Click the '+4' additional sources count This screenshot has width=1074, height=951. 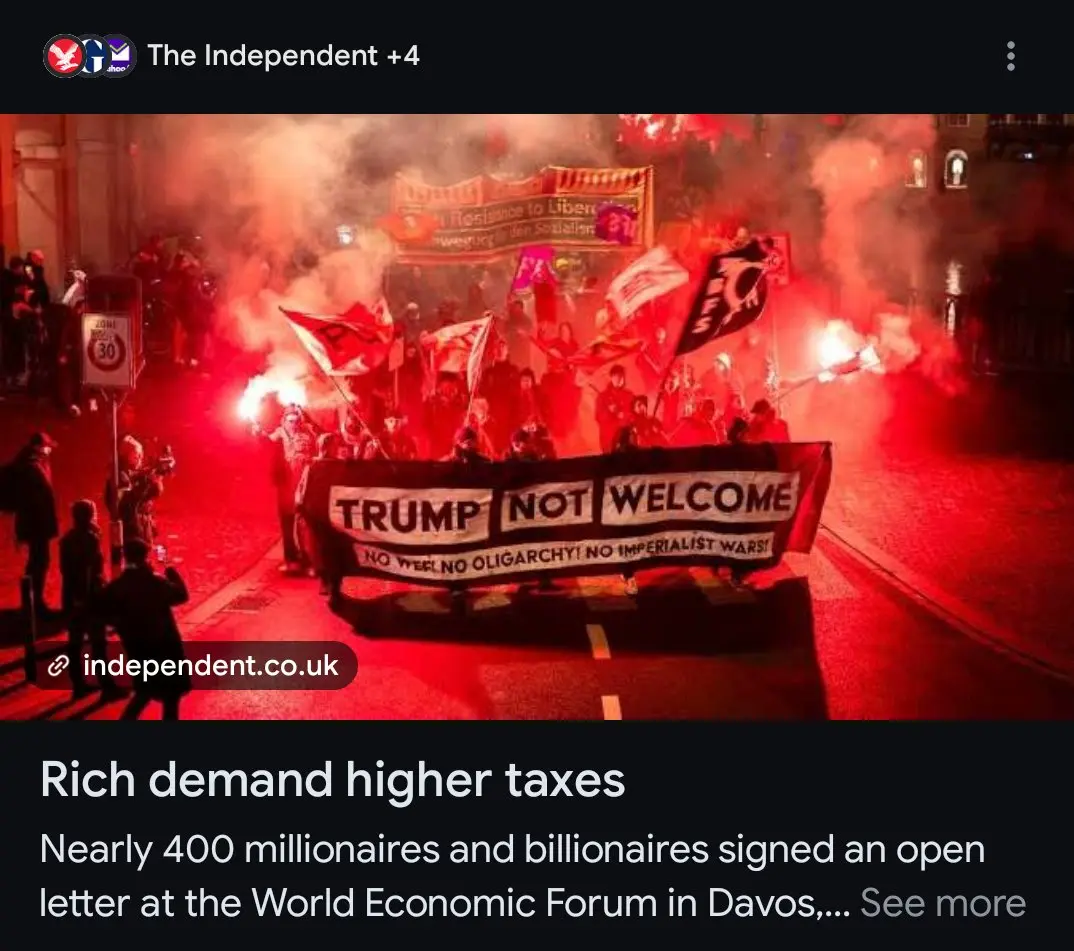403,55
